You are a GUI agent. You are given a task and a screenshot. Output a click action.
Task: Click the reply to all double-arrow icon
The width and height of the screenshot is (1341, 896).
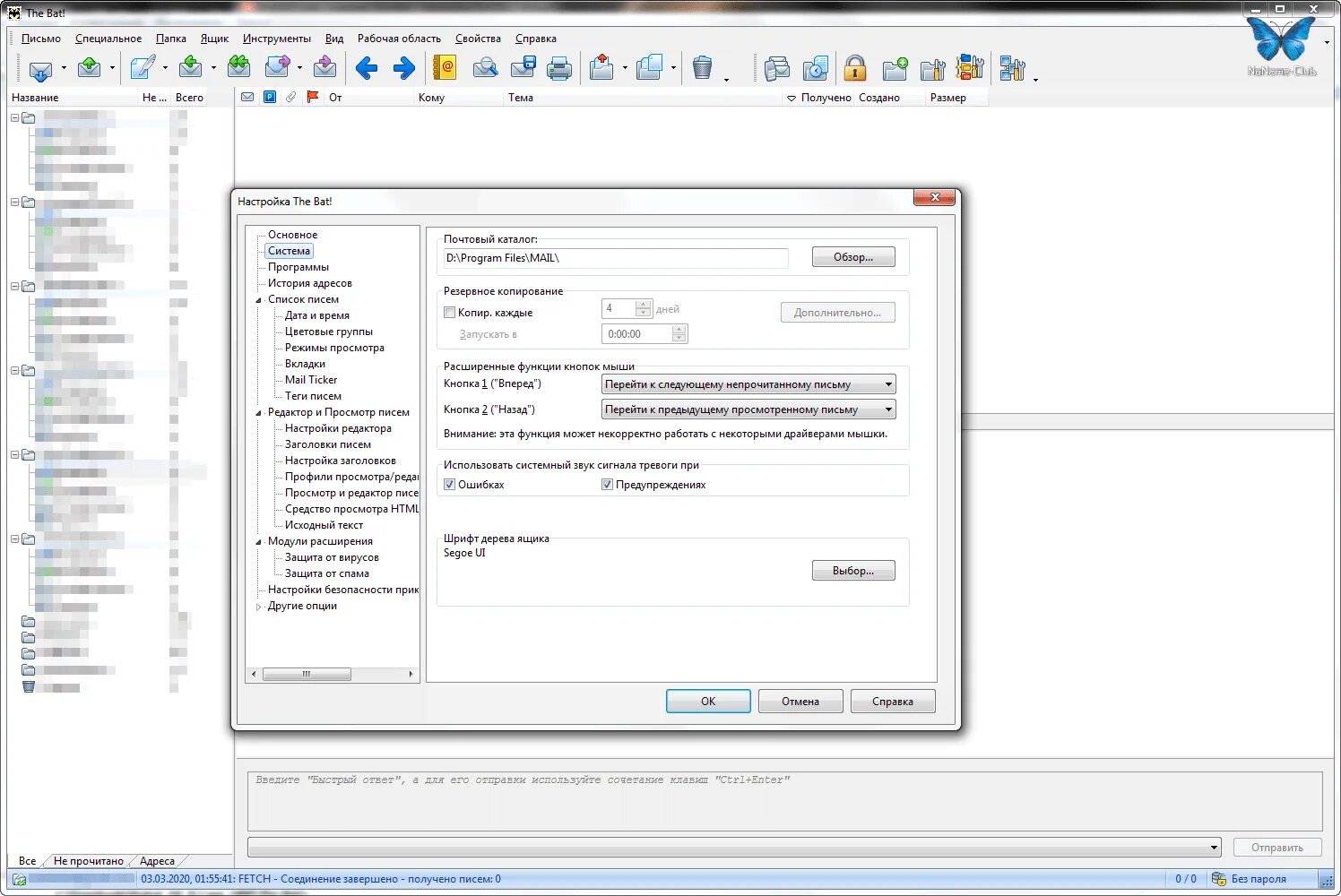[238, 68]
